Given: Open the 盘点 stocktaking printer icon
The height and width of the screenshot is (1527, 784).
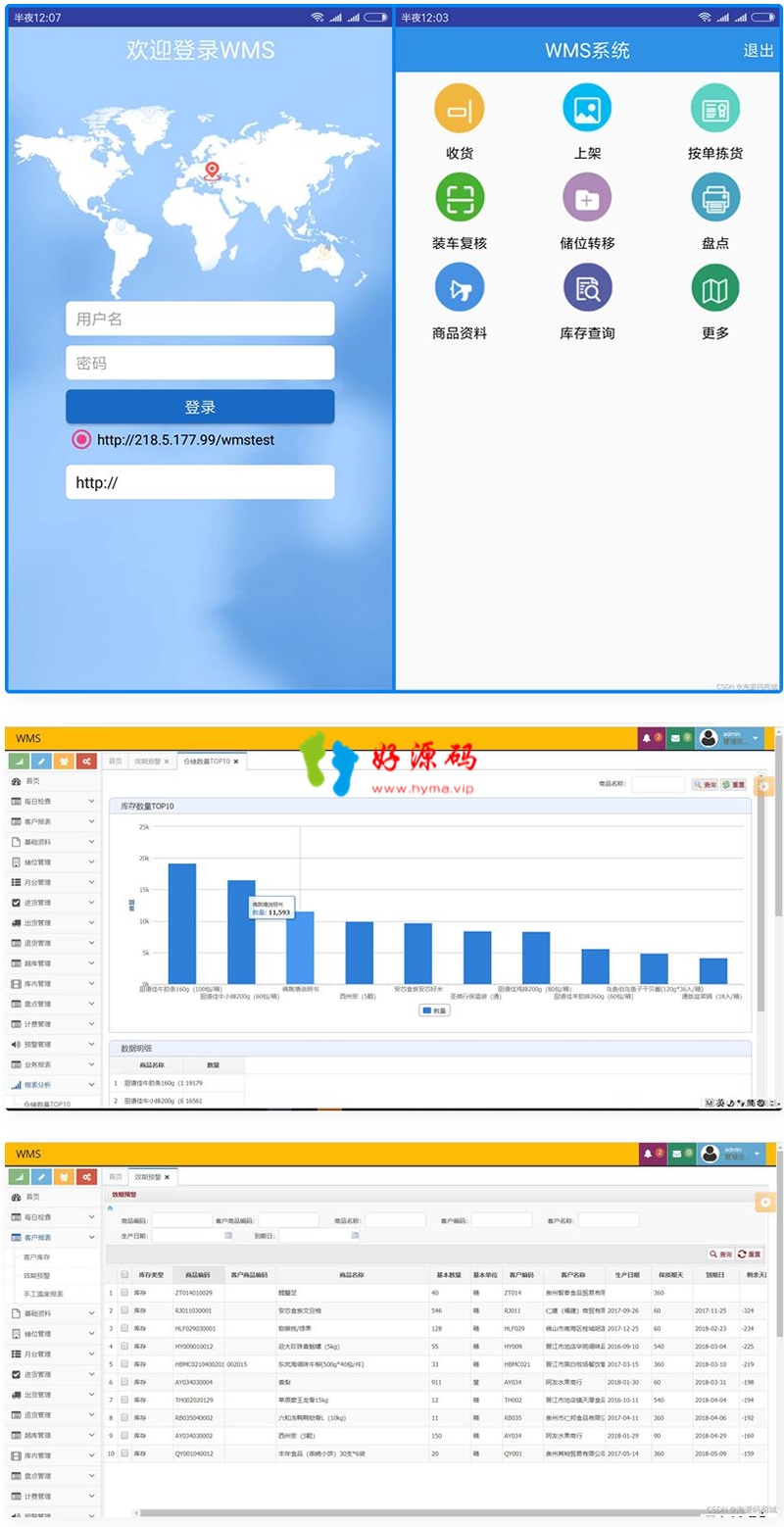Looking at the screenshot, I should 715,197.
